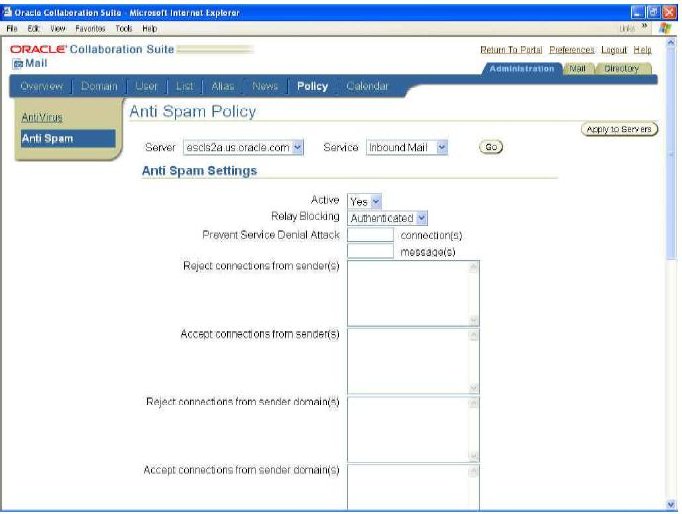Screen dimensions: 682x514
Task: Go to the Alias subtab
Action: point(223,86)
